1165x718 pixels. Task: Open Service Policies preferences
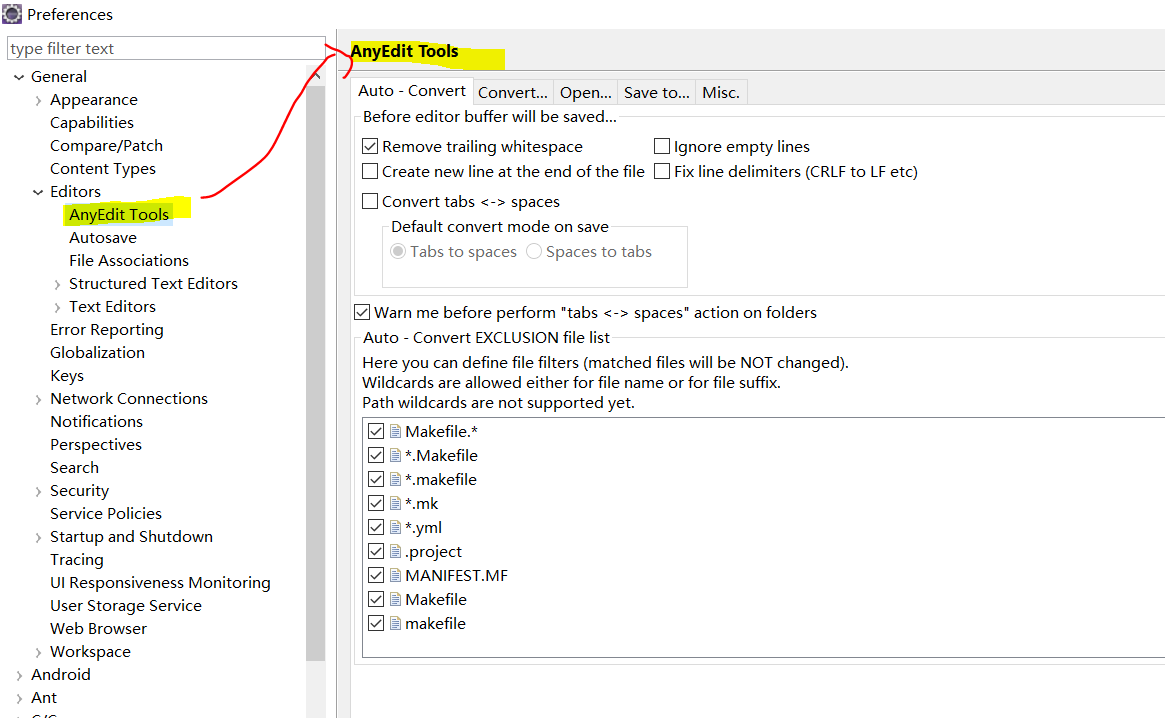pos(106,514)
